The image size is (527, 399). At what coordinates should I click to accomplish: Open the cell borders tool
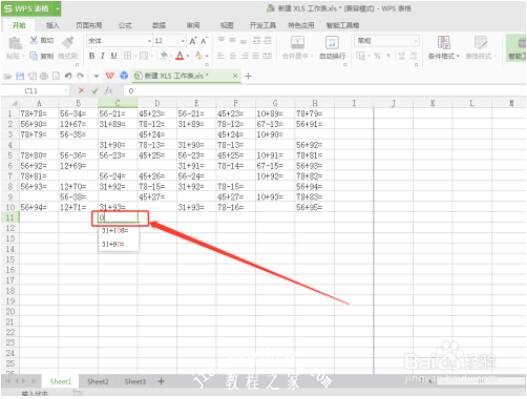point(127,55)
